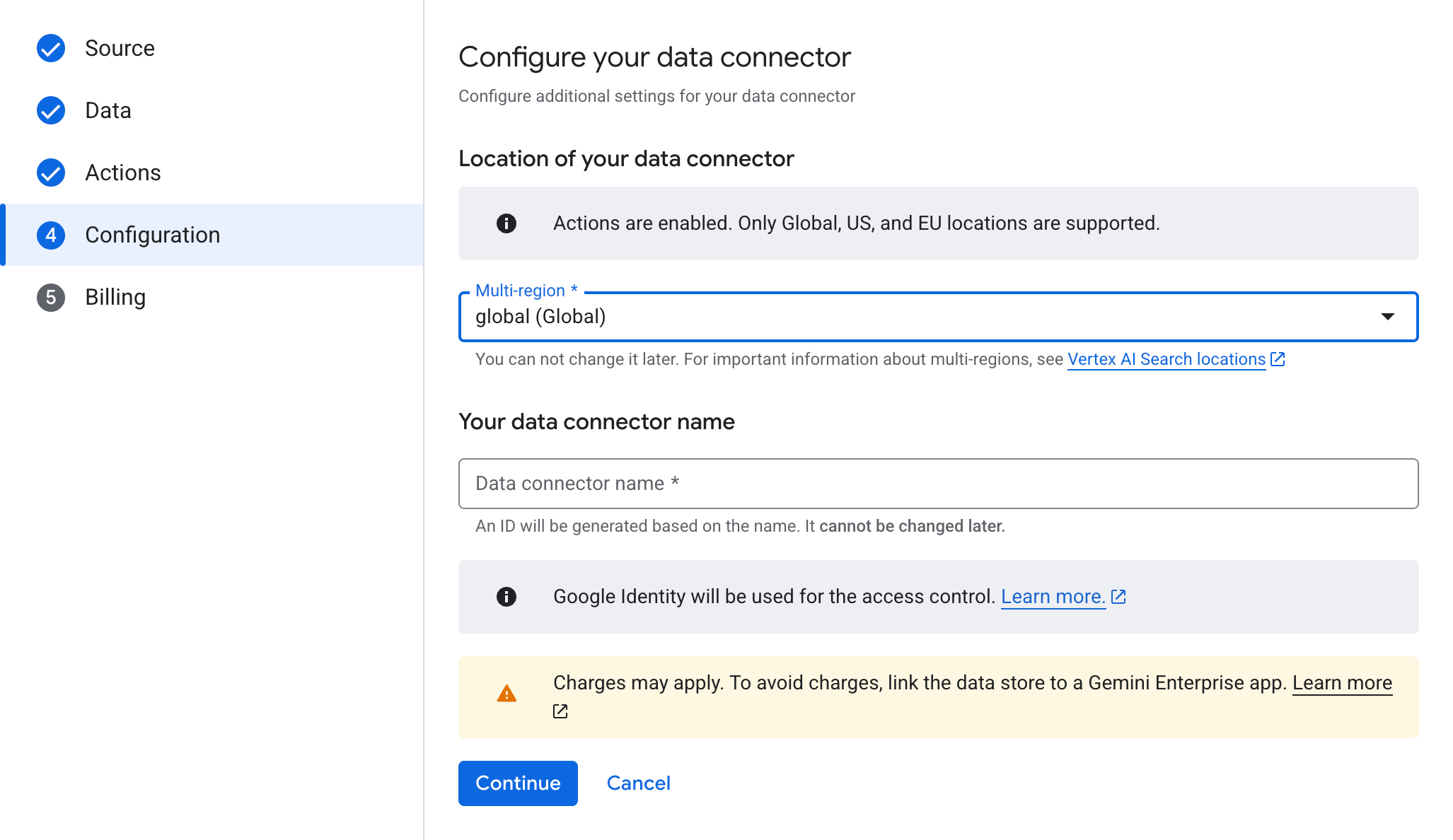Click the warning triangle in the charges banner

point(506,693)
